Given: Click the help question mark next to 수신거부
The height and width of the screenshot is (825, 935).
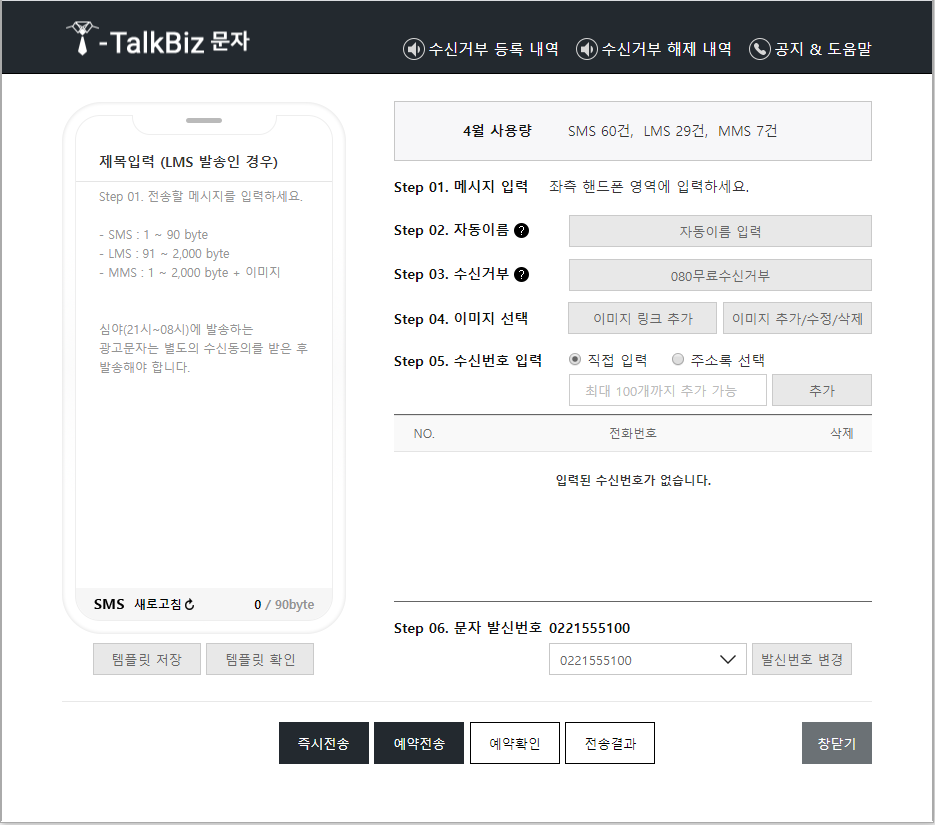Looking at the screenshot, I should click(521, 275).
